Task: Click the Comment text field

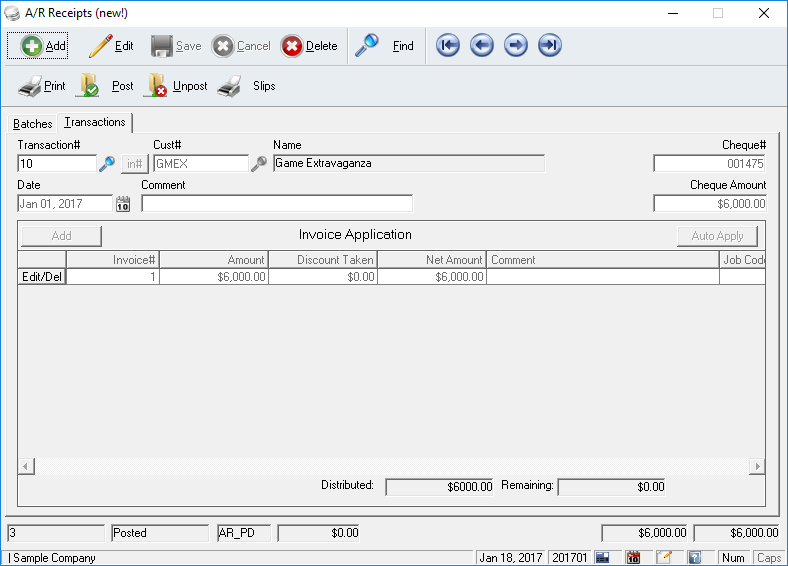Action: pyautogui.click(x=277, y=204)
